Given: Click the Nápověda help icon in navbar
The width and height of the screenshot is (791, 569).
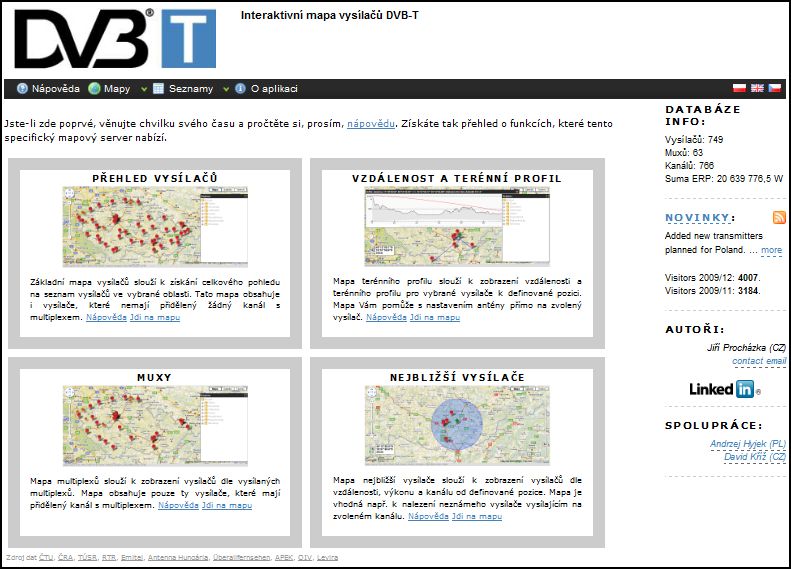Looking at the screenshot, I should [x=22, y=89].
